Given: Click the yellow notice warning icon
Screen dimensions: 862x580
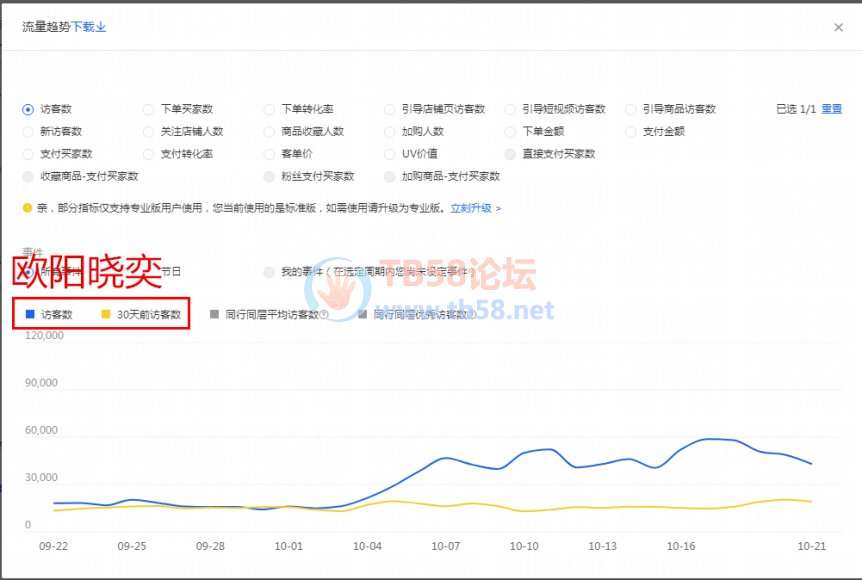Looking at the screenshot, I should pyautogui.click(x=27, y=208).
